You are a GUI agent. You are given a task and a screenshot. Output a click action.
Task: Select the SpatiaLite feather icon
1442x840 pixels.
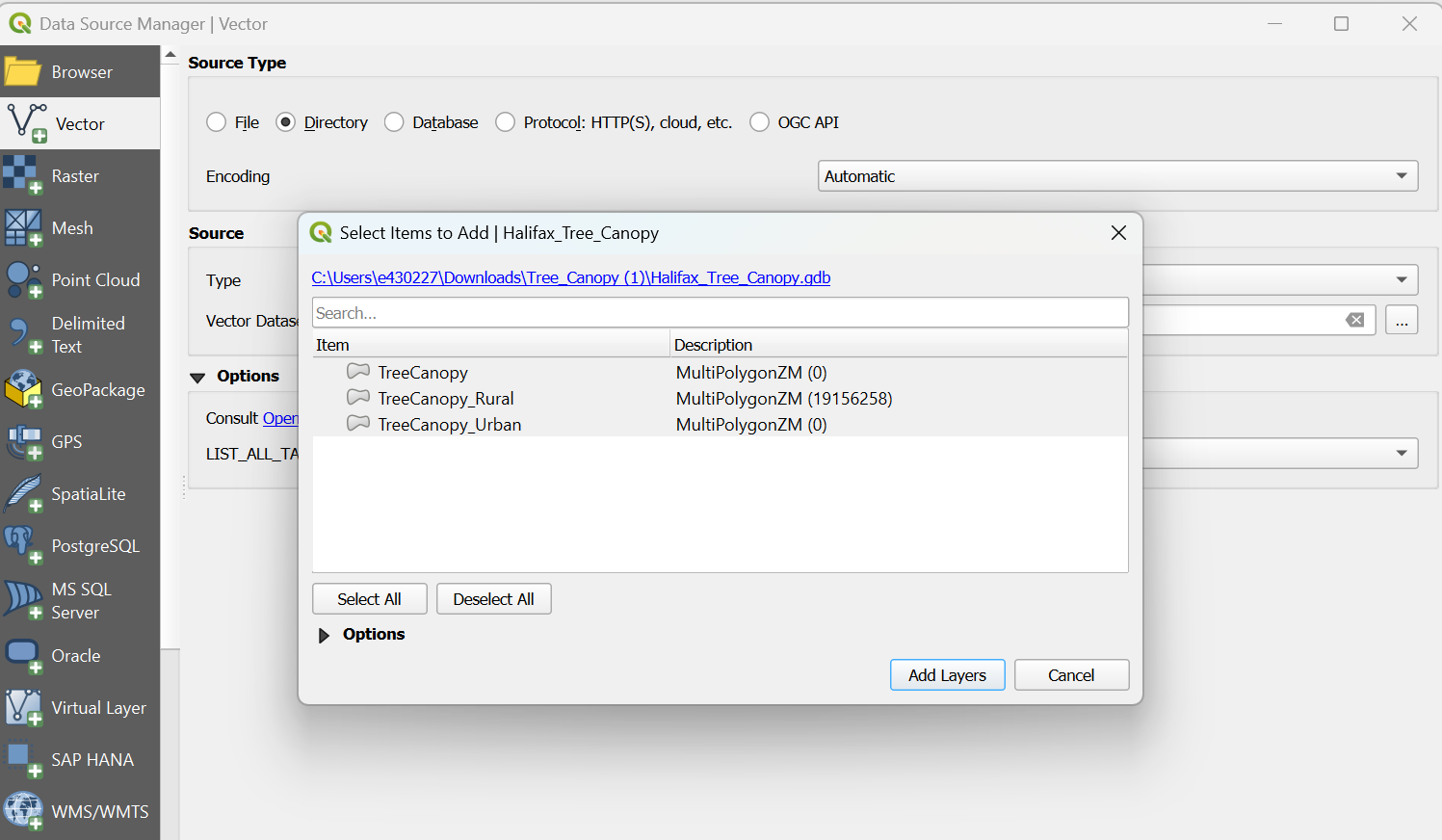(22, 493)
